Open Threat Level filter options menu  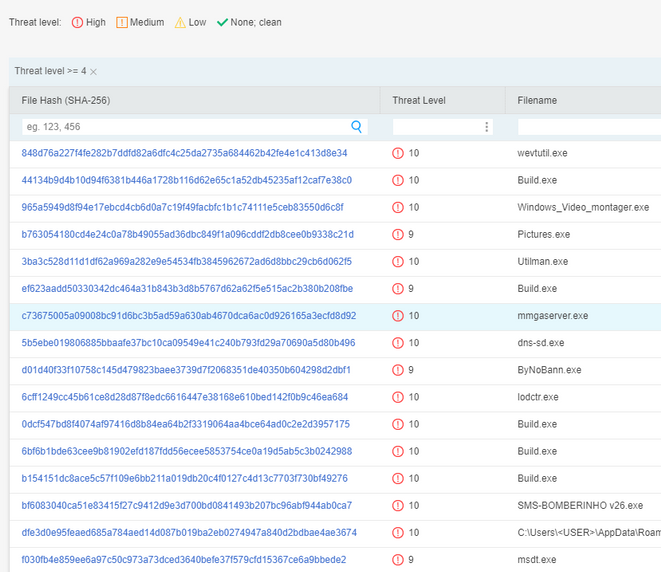click(487, 127)
